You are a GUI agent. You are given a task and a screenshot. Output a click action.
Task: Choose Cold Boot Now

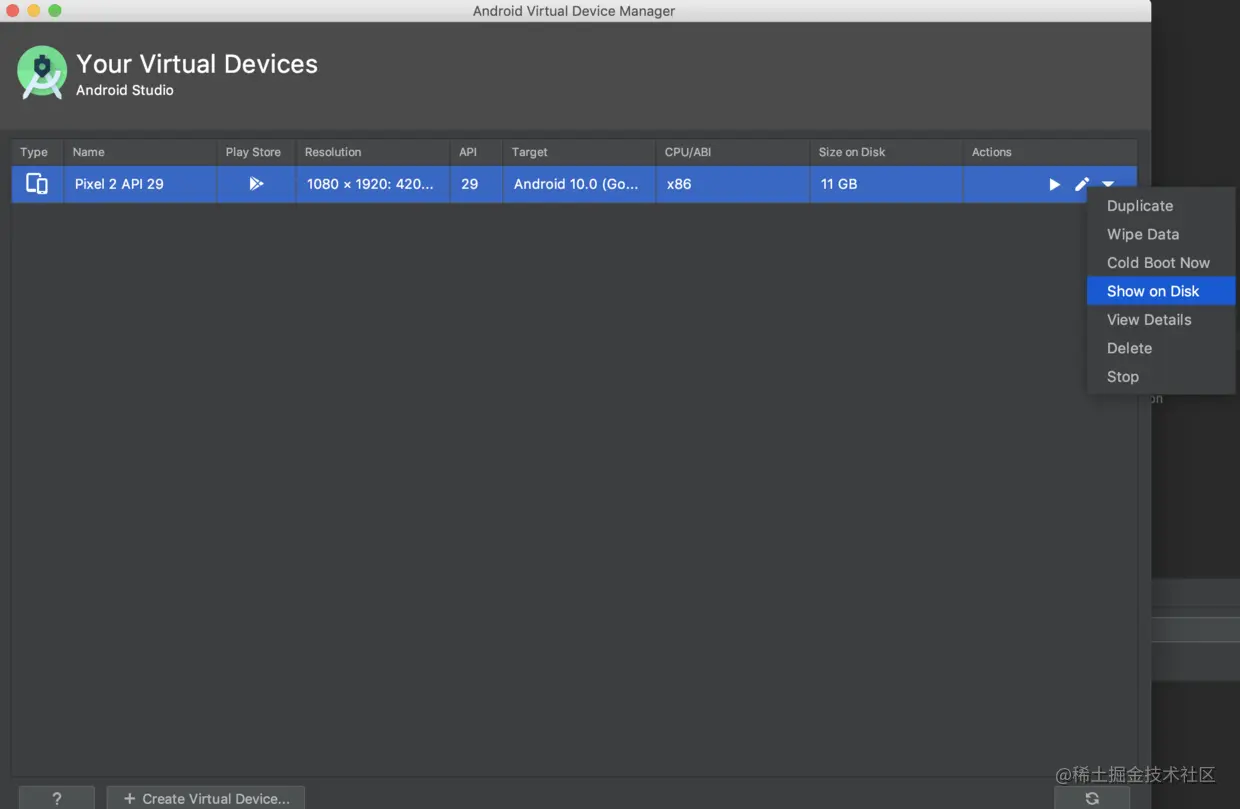(x=1160, y=263)
